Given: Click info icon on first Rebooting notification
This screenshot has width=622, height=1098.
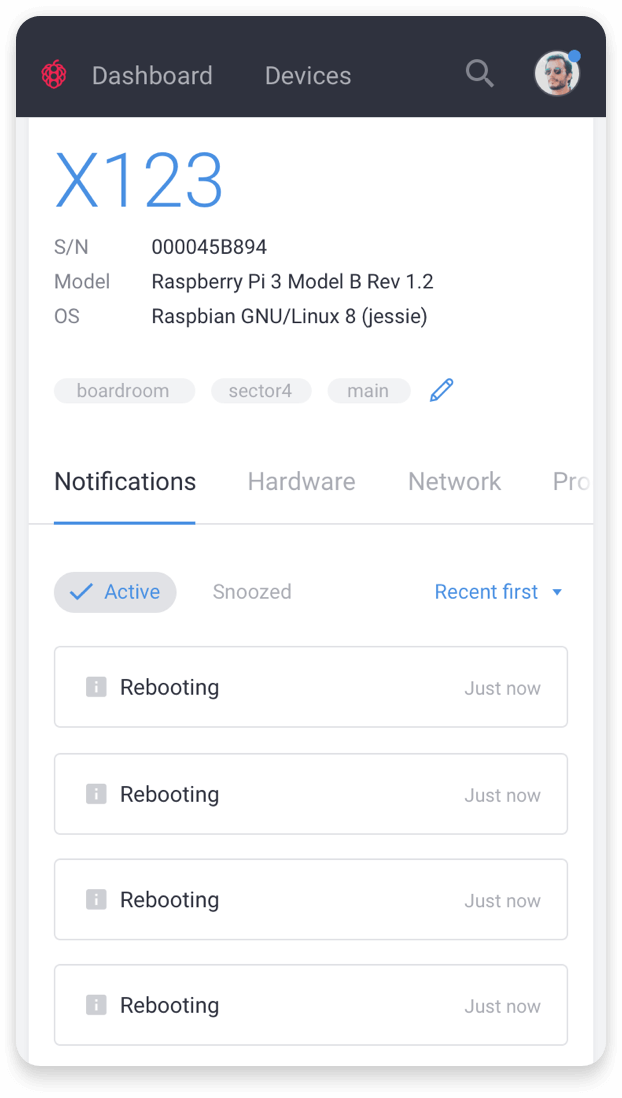Looking at the screenshot, I should point(96,687).
